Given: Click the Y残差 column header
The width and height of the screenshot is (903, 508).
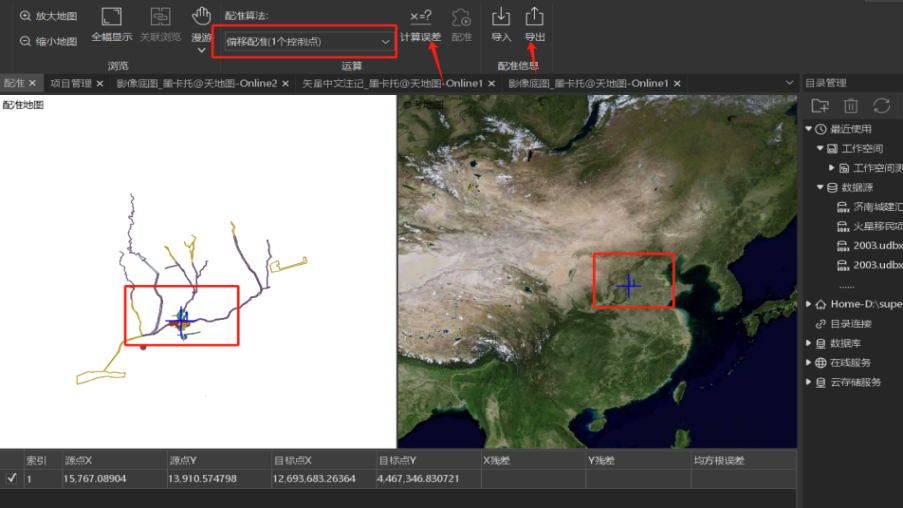Looking at the screenshot, I should [638, 460].
